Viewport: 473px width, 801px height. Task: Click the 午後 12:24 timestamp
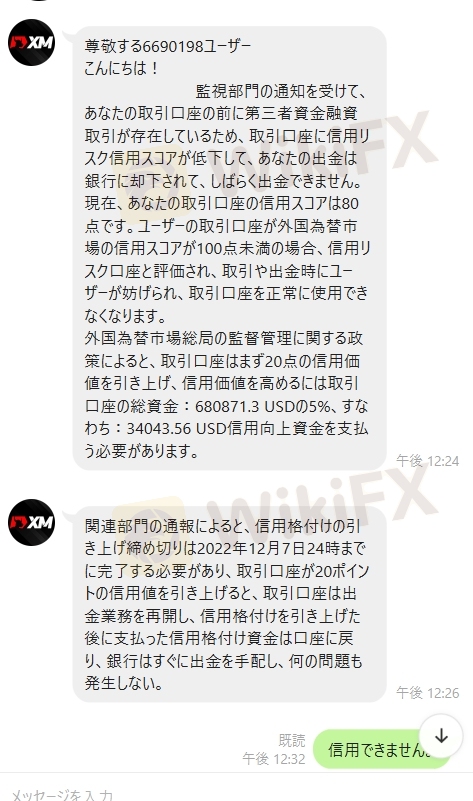point(428,461)
